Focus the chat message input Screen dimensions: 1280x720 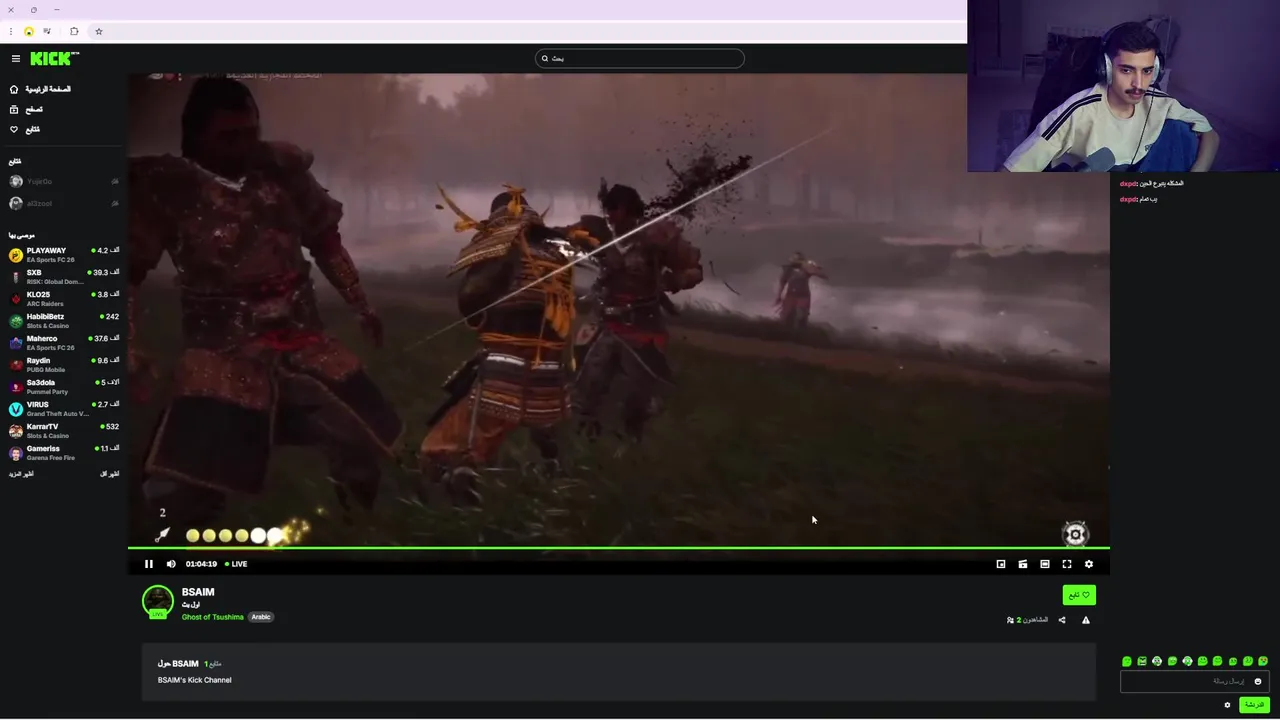[1195, 681]
